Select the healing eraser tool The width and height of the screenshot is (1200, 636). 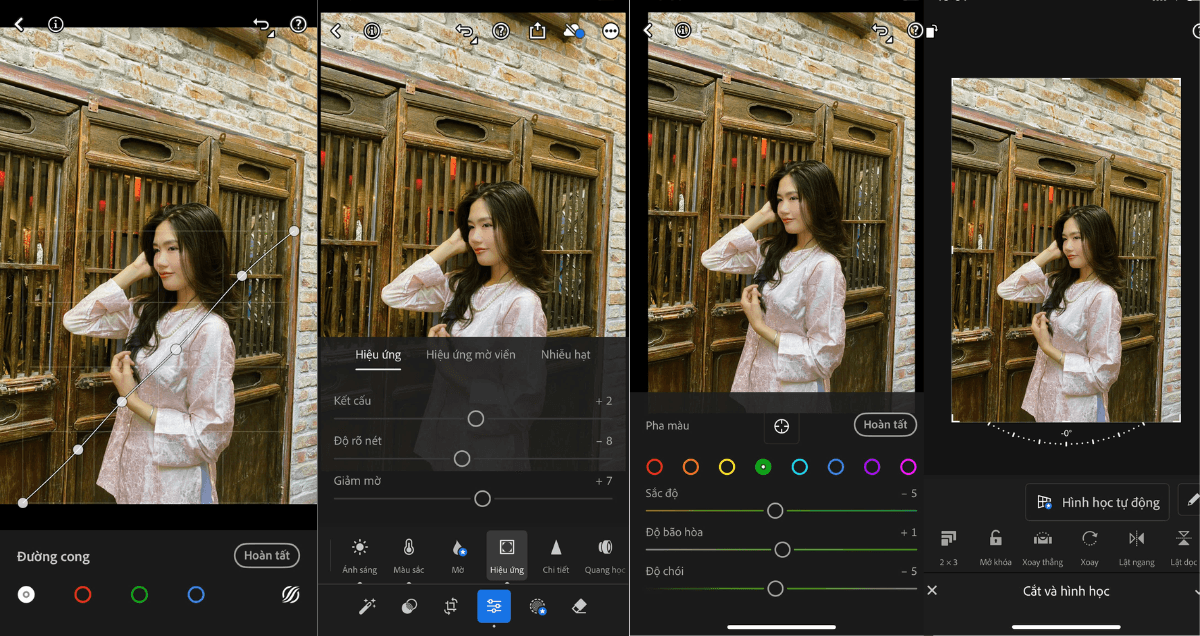[x=579, y=606]
